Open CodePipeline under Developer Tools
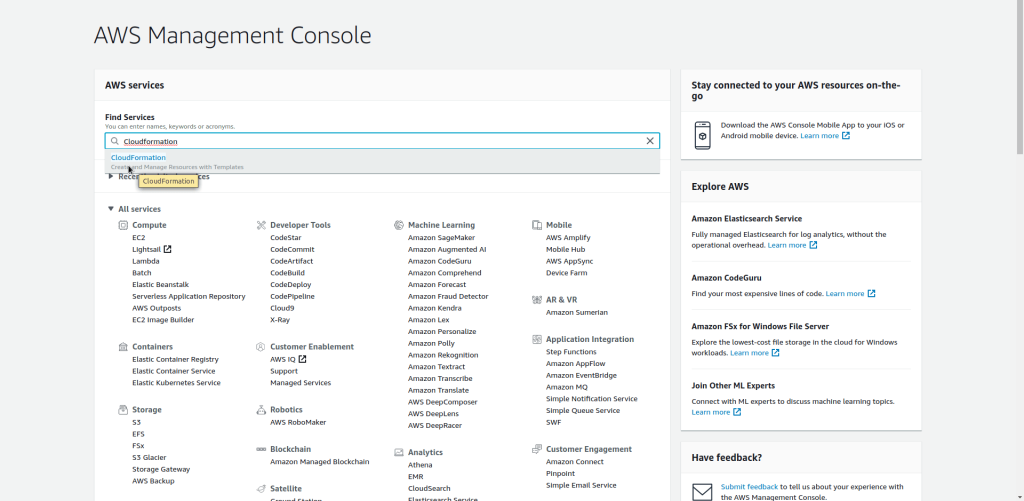 pyautogui.click(x=292, y=297)
